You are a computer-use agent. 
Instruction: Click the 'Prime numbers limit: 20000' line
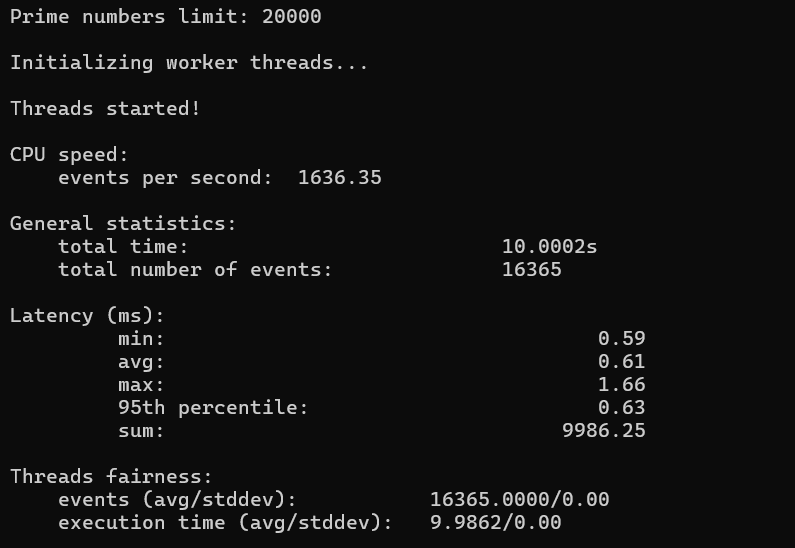165,17
